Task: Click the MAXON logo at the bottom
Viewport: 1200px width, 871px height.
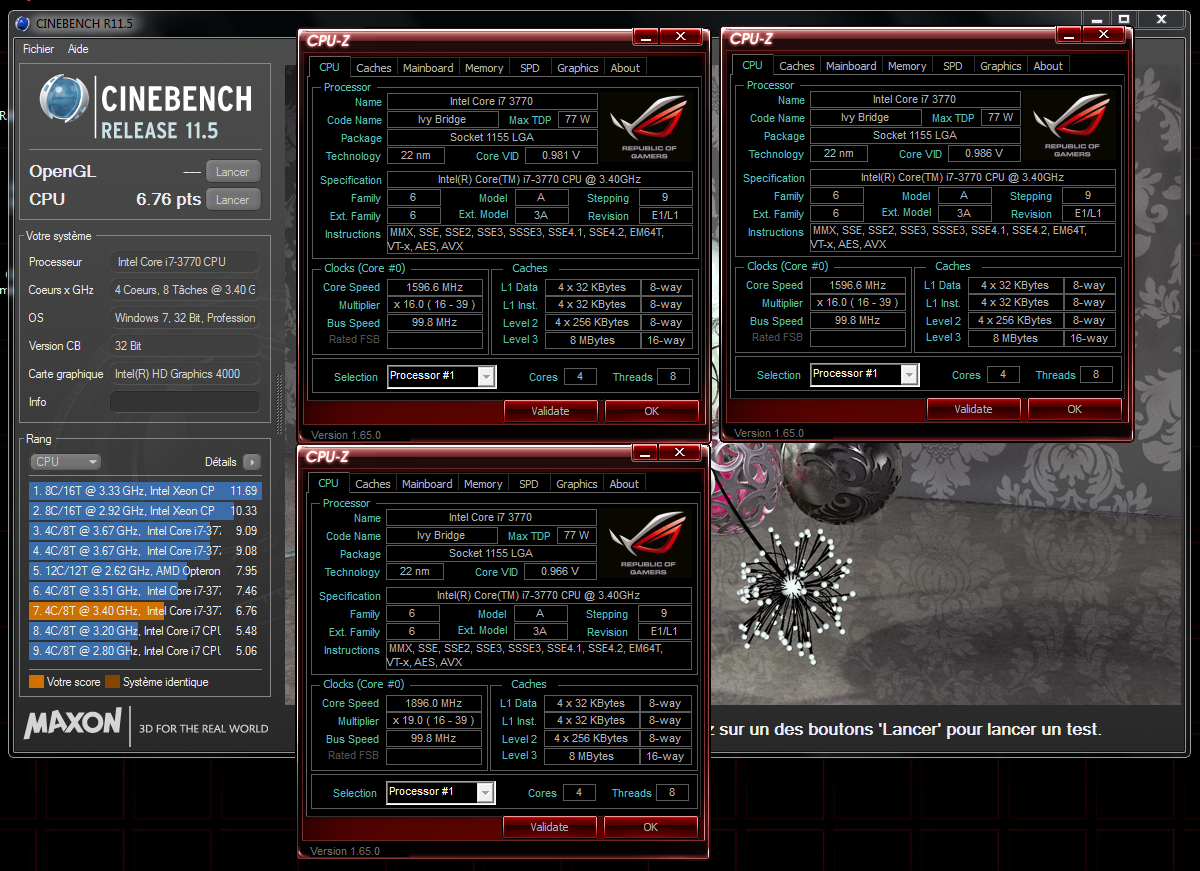Action: pyautogui.click(x=73, y=723)
